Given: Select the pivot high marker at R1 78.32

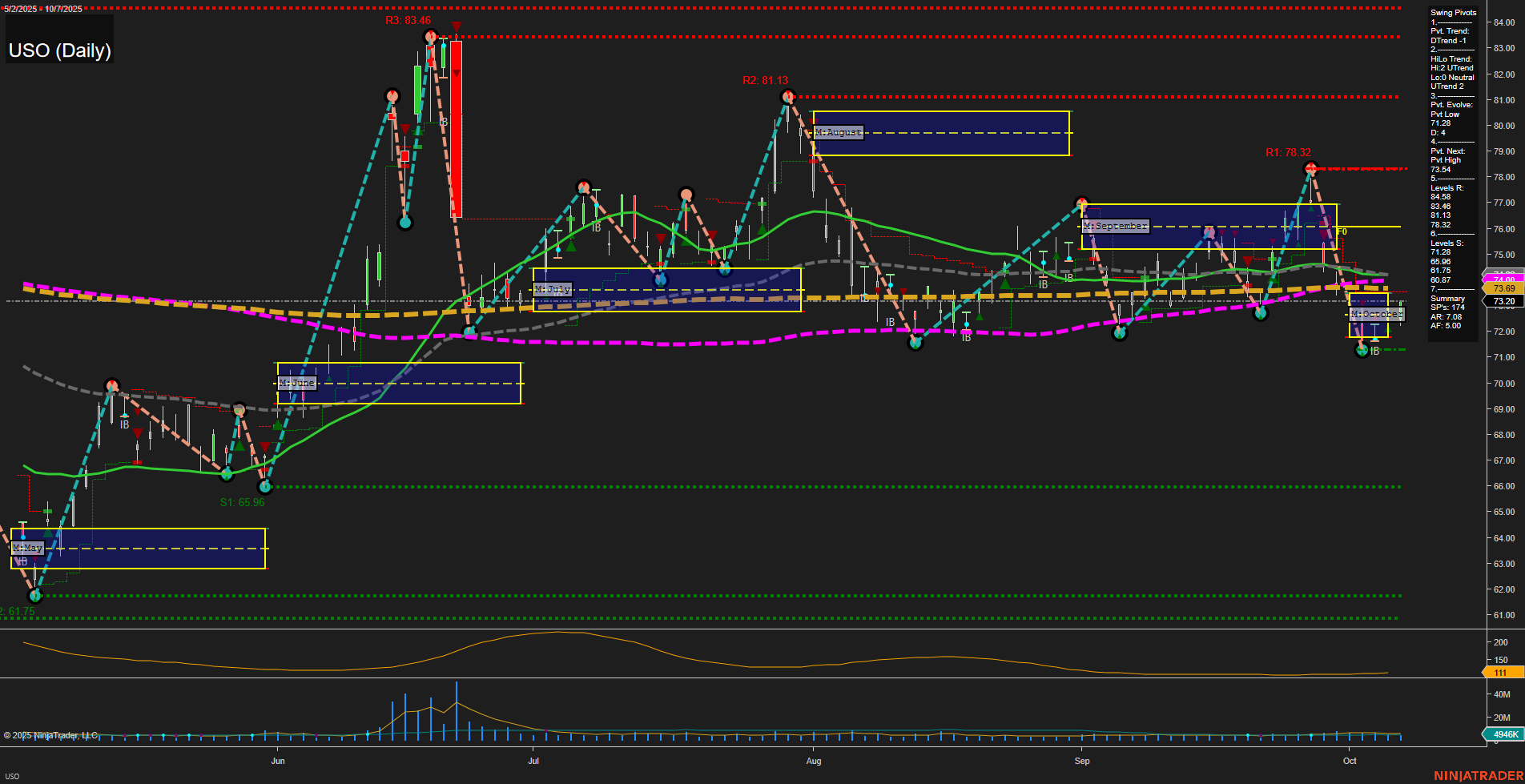Looking at the screenshot, I should (1310, 168).
